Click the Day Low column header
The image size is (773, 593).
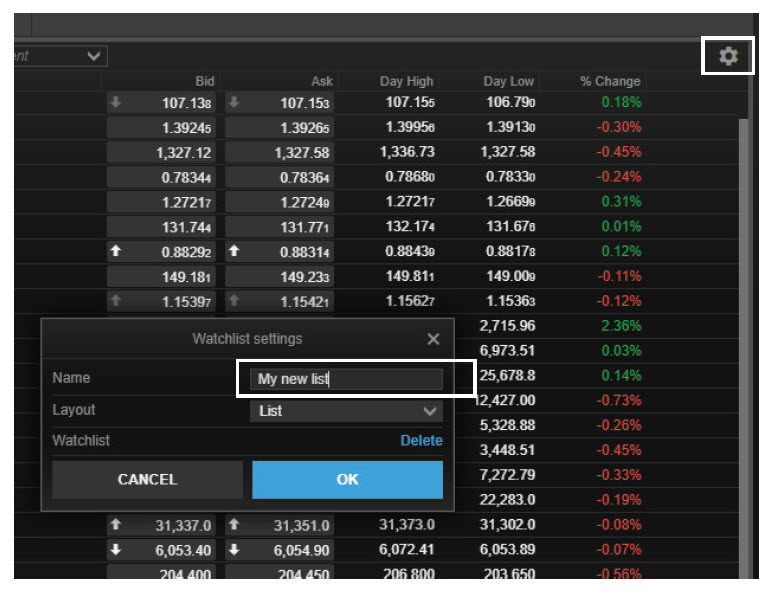coord(508,81)
